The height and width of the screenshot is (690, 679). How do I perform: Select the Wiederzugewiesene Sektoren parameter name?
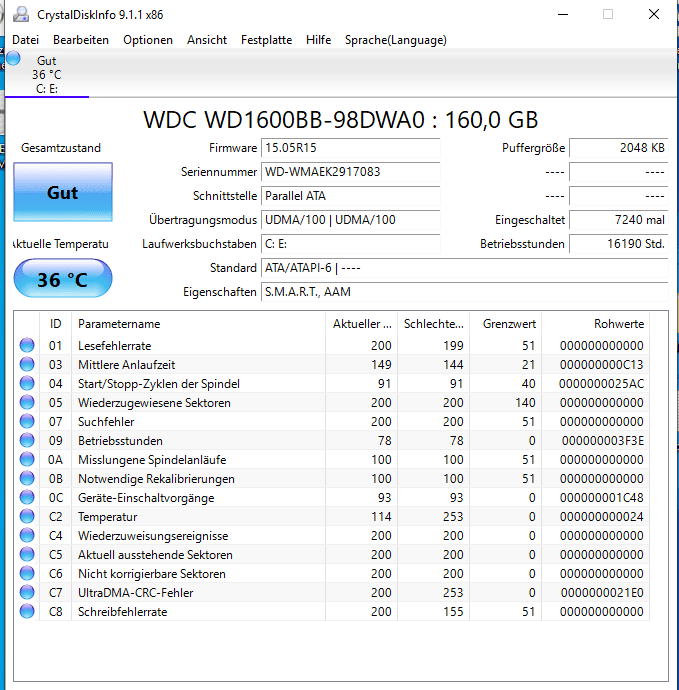coord(154,403)
